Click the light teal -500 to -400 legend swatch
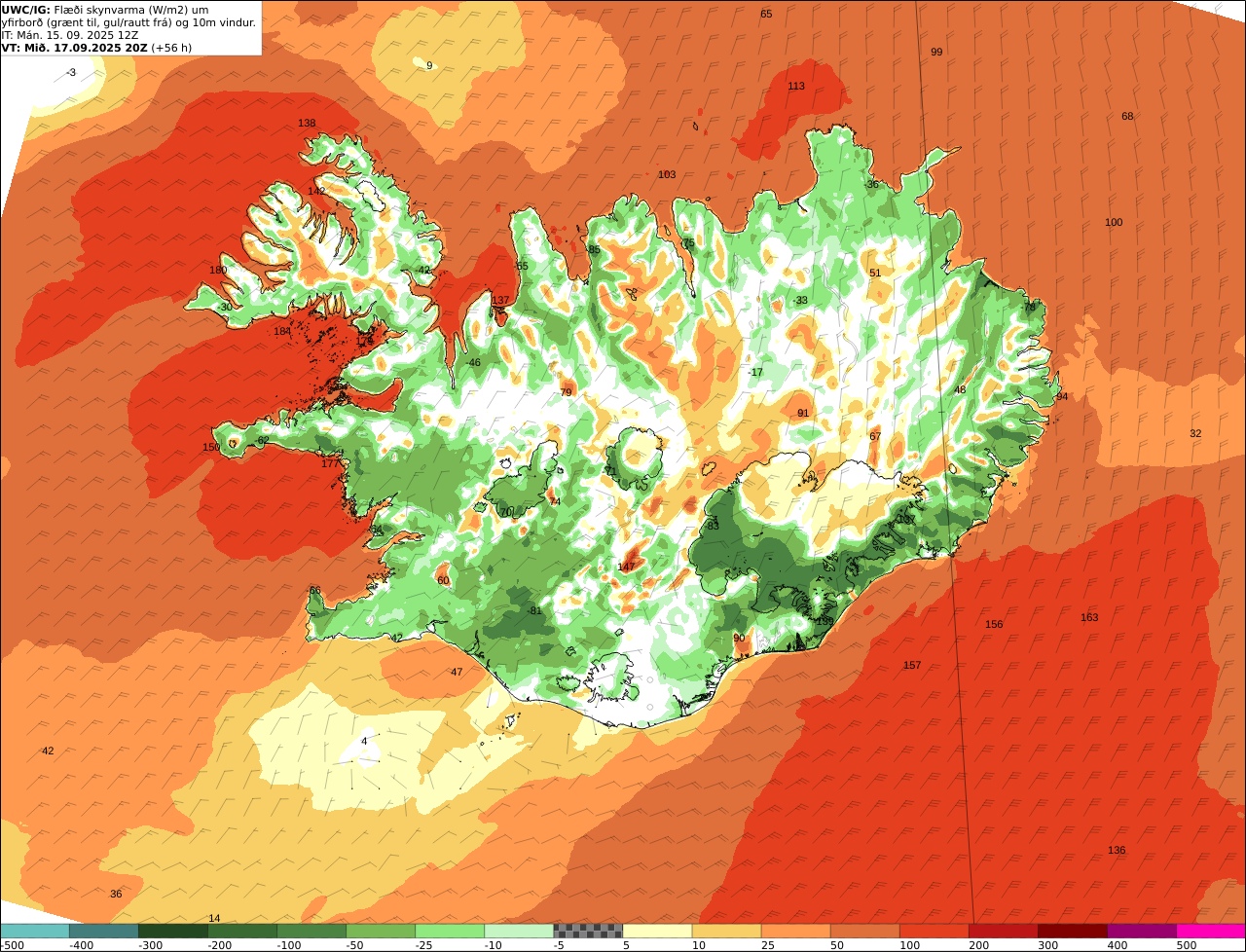 pyautogui.click(x=34, y=931)
